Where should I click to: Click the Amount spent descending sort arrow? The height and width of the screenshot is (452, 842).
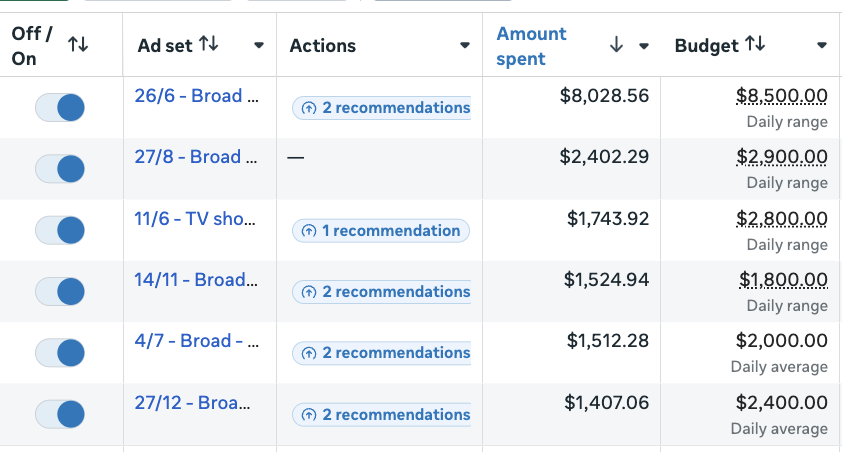616,45
